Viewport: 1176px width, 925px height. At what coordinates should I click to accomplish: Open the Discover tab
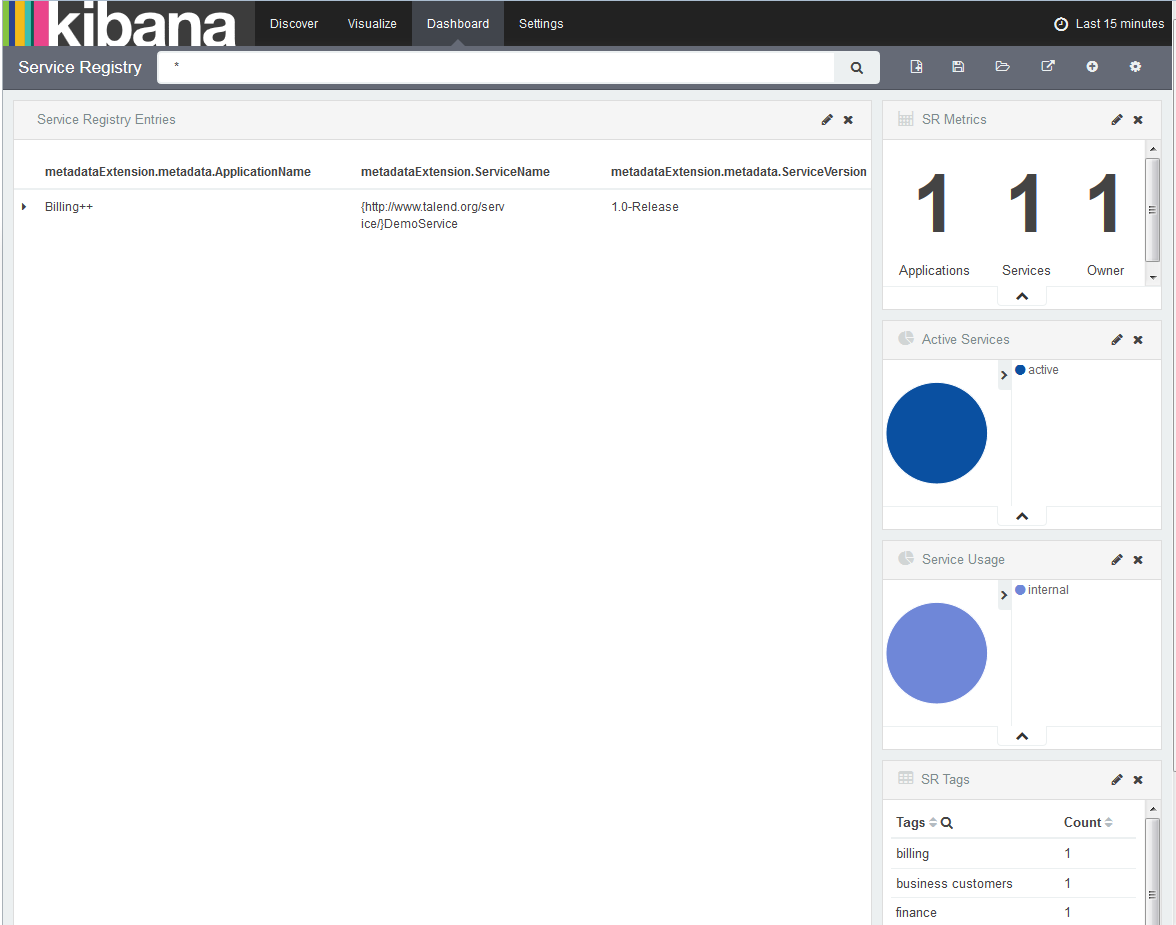294,24
